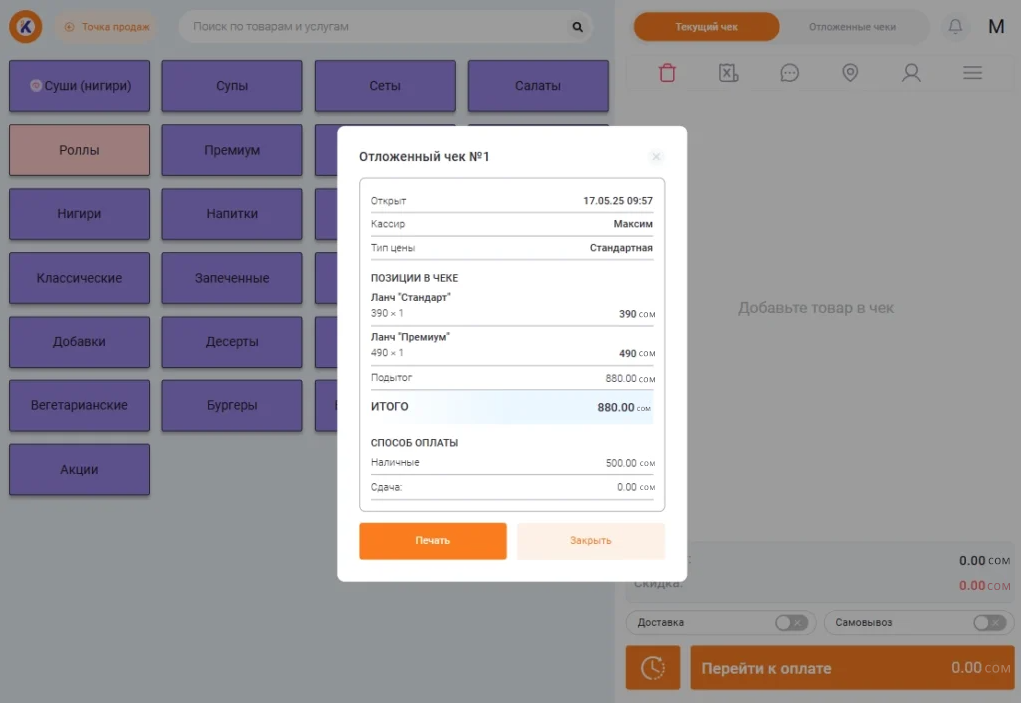This screenshot has height=703, width=1021.
Task: Select the customer person icon
Action: (911, 73)
